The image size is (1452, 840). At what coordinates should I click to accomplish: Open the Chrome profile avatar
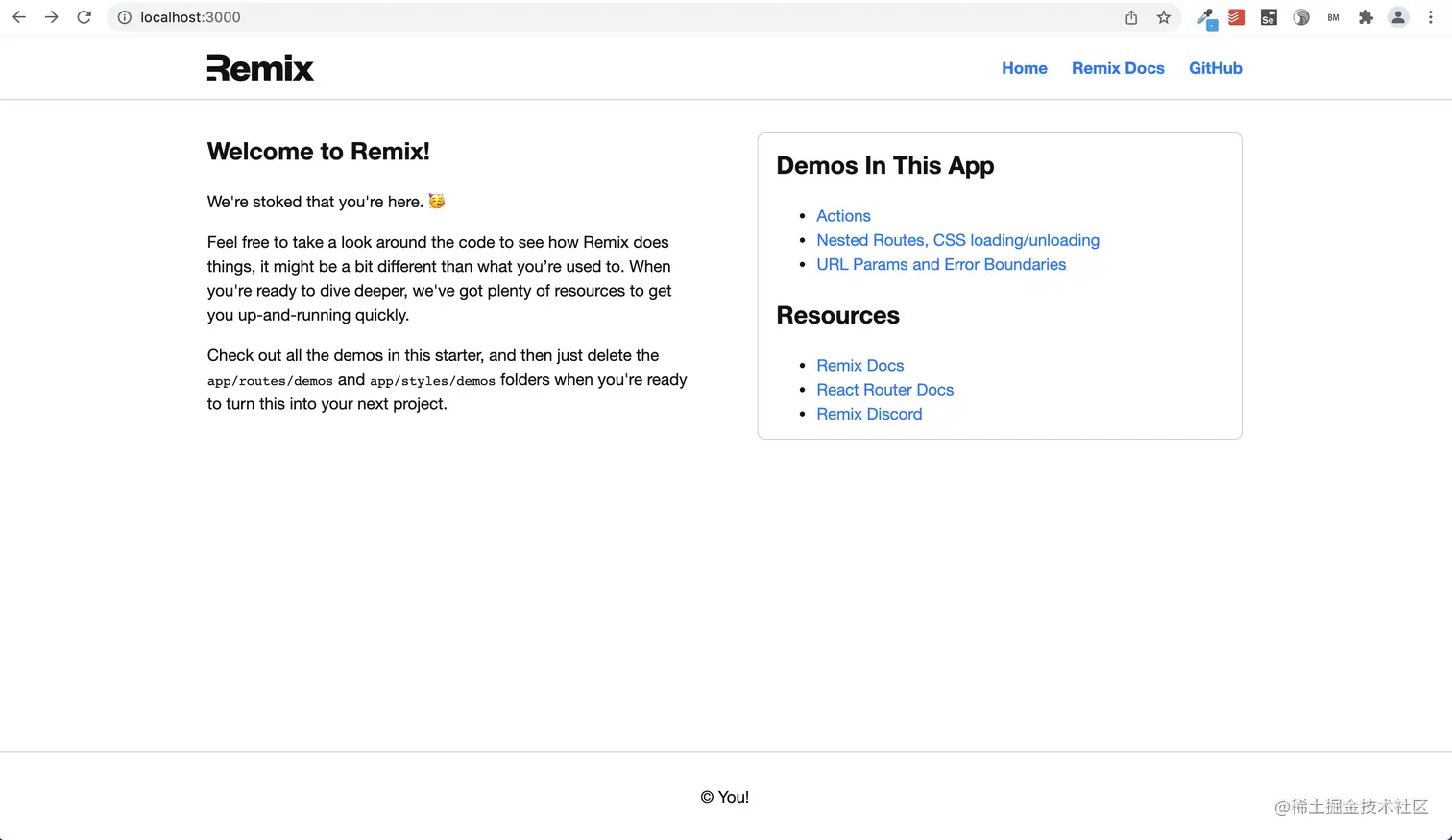coord(1398,17)
